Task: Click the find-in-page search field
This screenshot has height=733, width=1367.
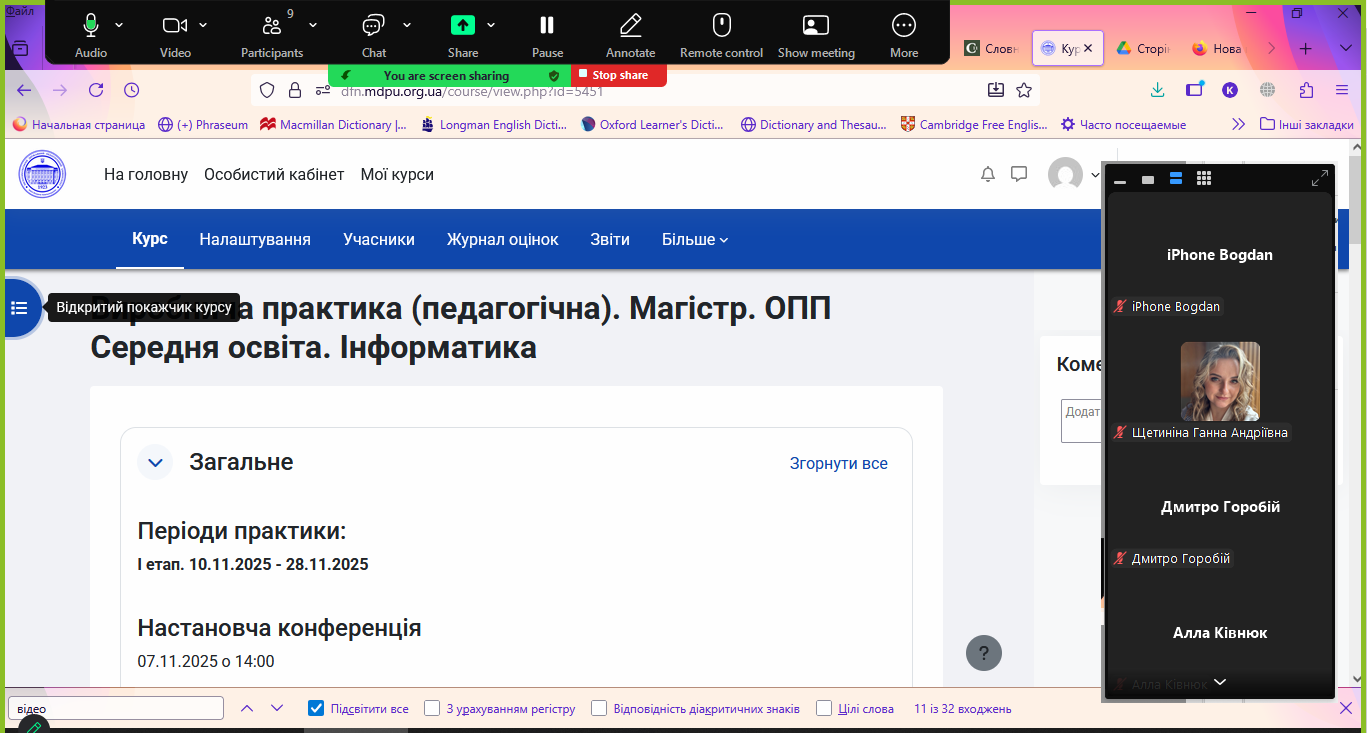Action: tap(116, 709)
